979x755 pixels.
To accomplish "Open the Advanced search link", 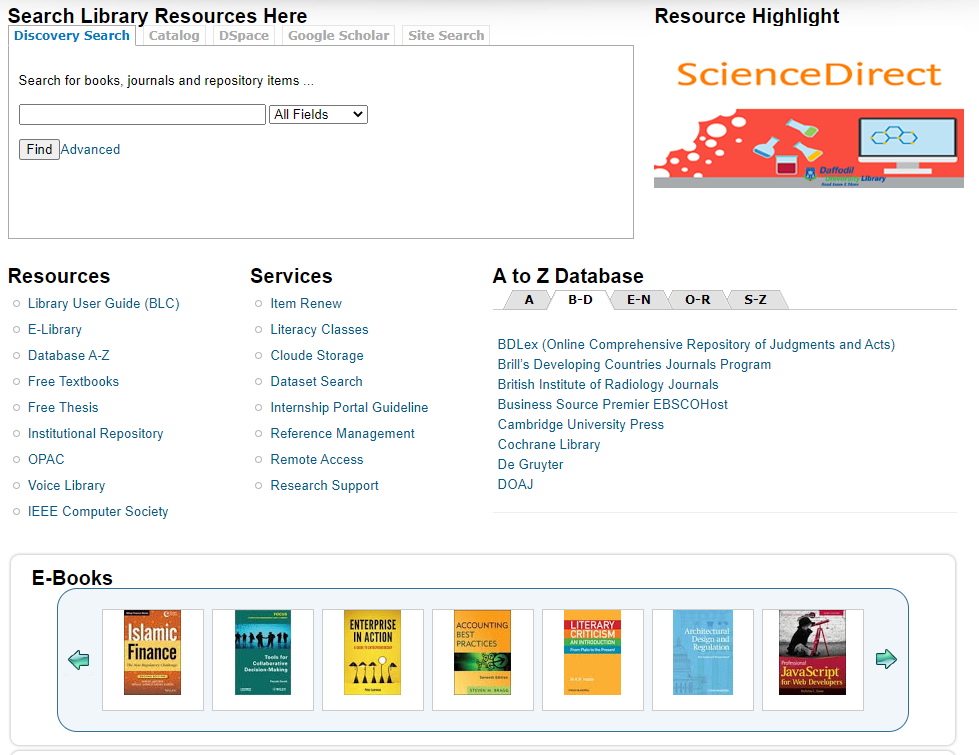I will point(91,149).
